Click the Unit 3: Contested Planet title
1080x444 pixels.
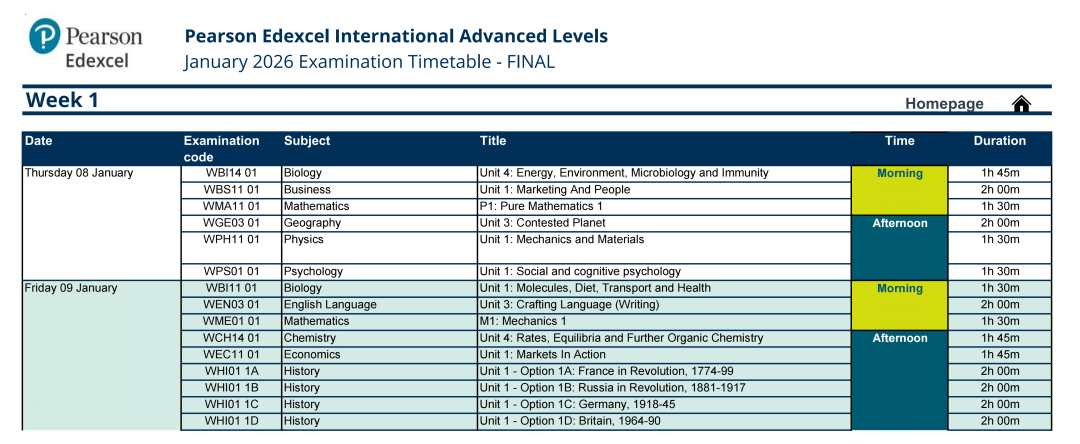coord(542,223)
